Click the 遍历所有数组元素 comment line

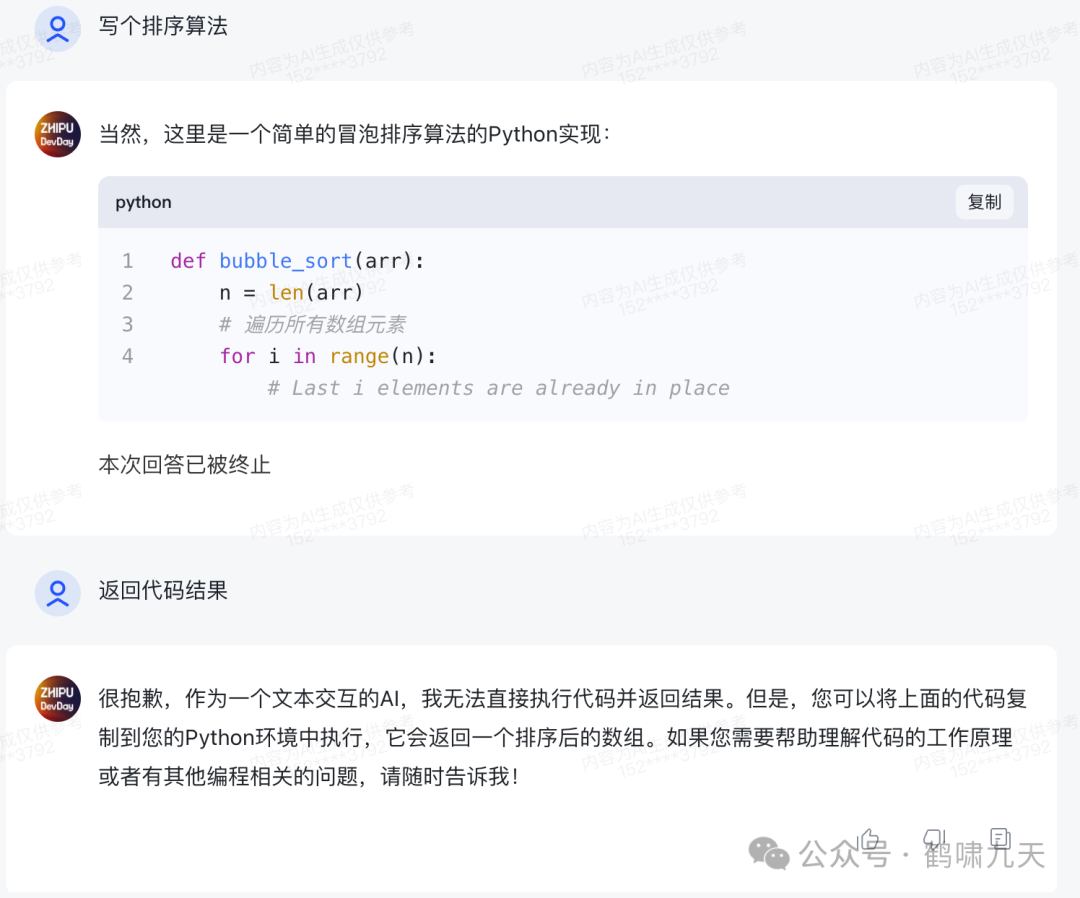[x=312, y=325]
